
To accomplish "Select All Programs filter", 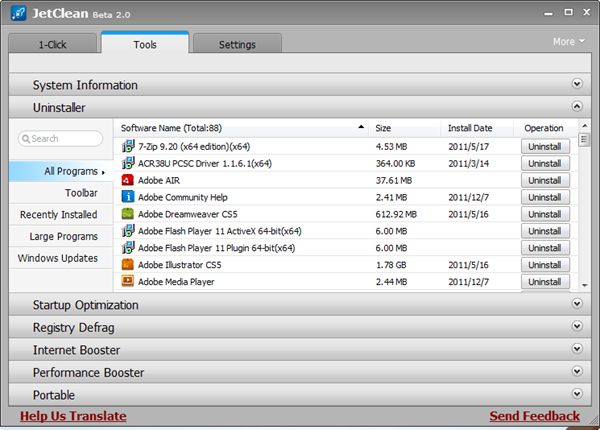I will coord(61,171).
